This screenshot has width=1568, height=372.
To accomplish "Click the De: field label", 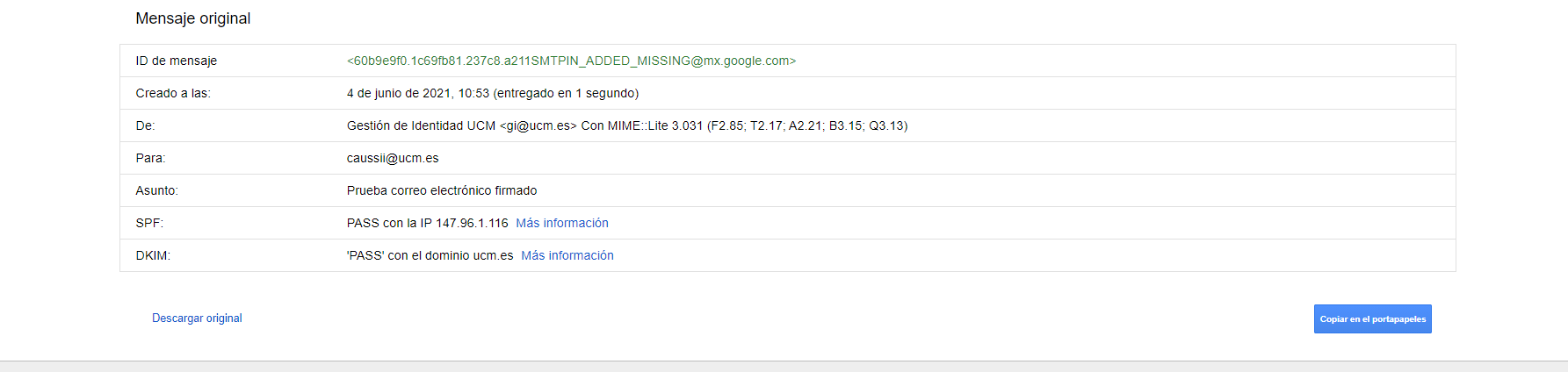I will [x=145, y=125].
